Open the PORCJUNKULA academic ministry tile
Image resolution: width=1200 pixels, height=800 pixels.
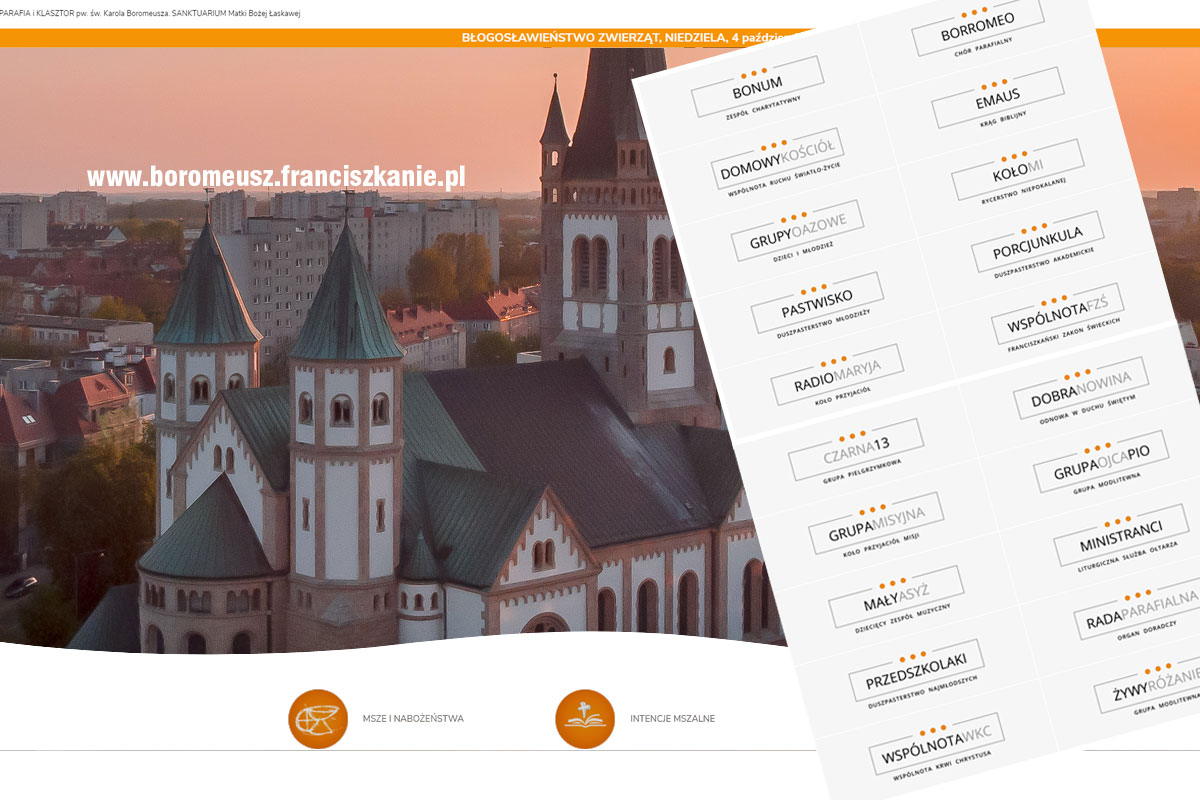(1037, 243)
